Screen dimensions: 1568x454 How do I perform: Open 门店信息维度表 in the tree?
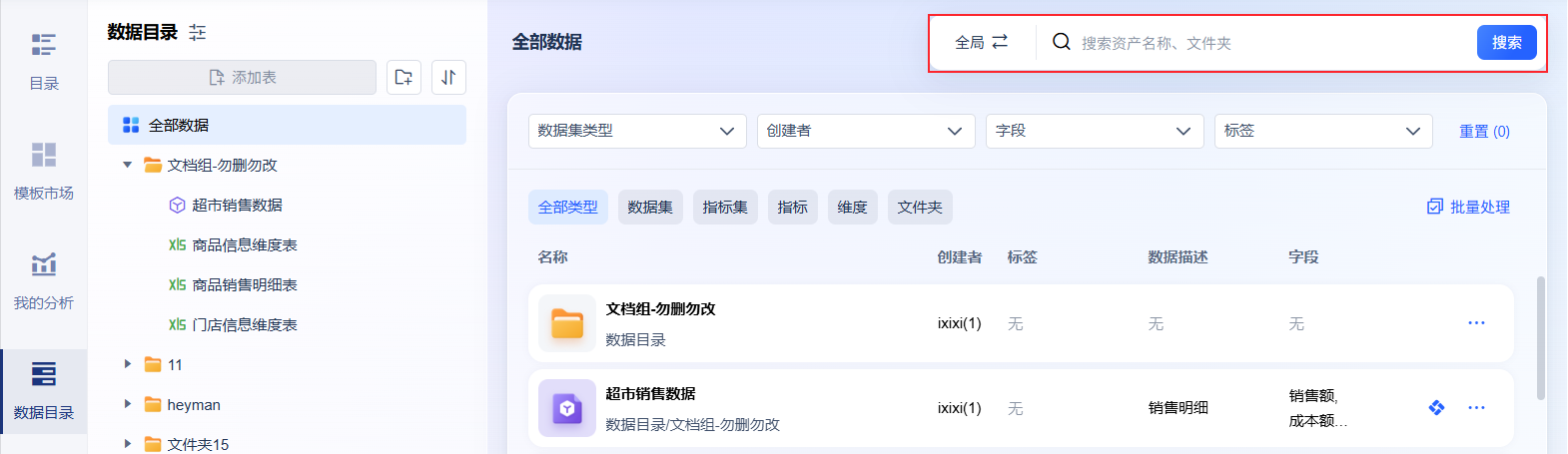pyautogui.click(x=244, y=324)
